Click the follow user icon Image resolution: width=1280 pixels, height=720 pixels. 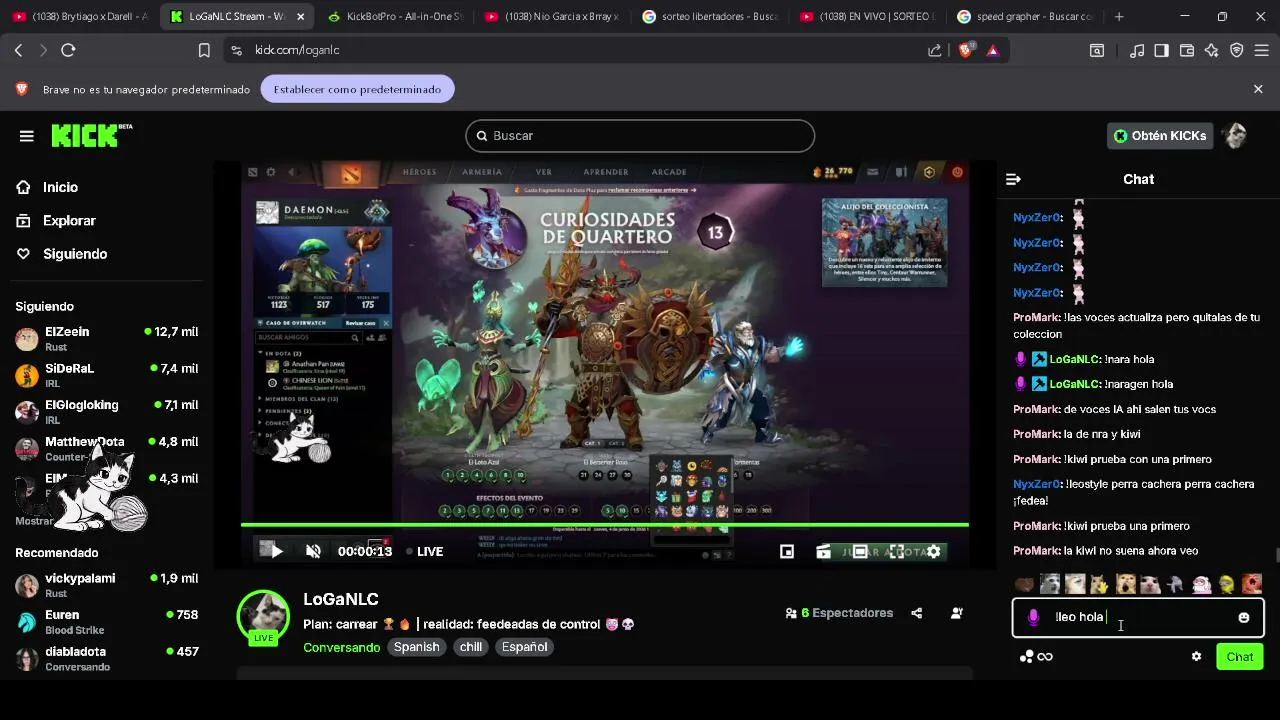coord(957,613)
